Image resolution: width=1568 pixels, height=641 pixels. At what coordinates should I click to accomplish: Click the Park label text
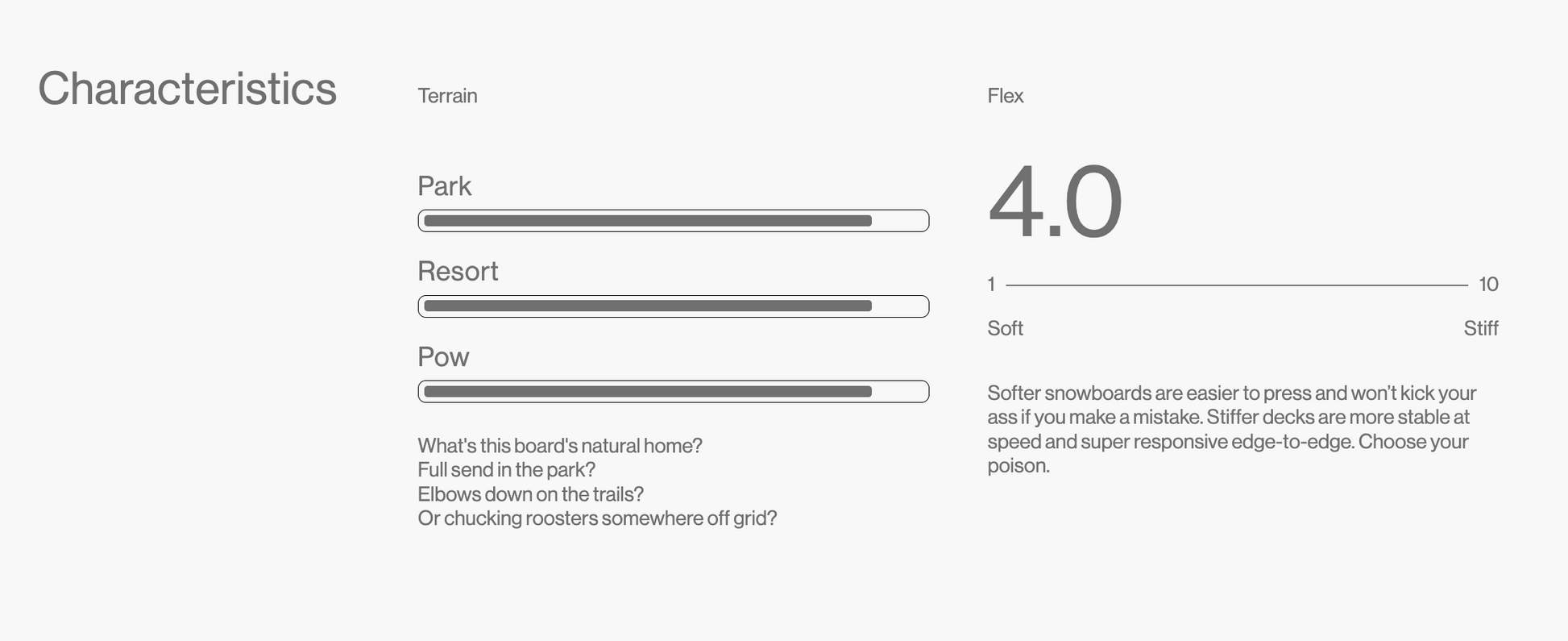[444, 186]
